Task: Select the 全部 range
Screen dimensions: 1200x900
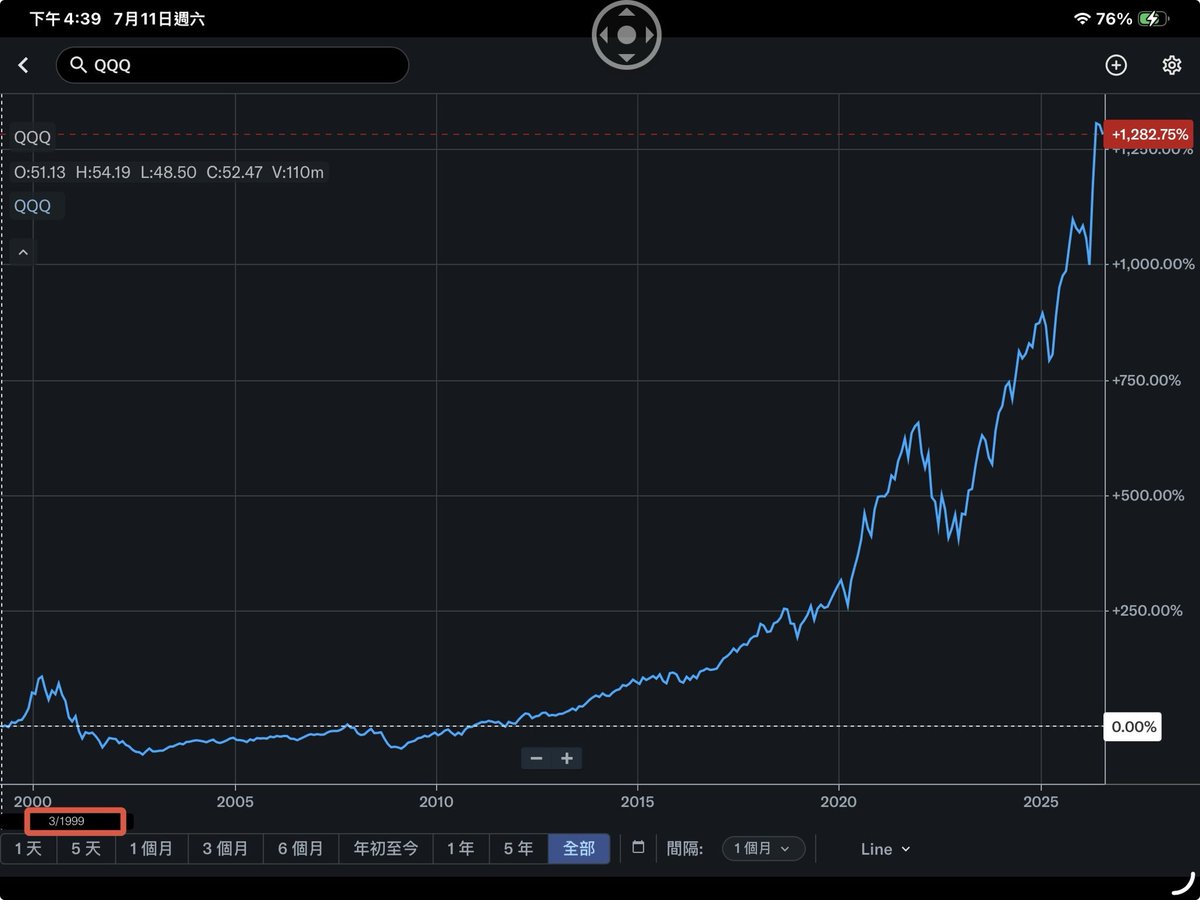Action: pos(579,848)
